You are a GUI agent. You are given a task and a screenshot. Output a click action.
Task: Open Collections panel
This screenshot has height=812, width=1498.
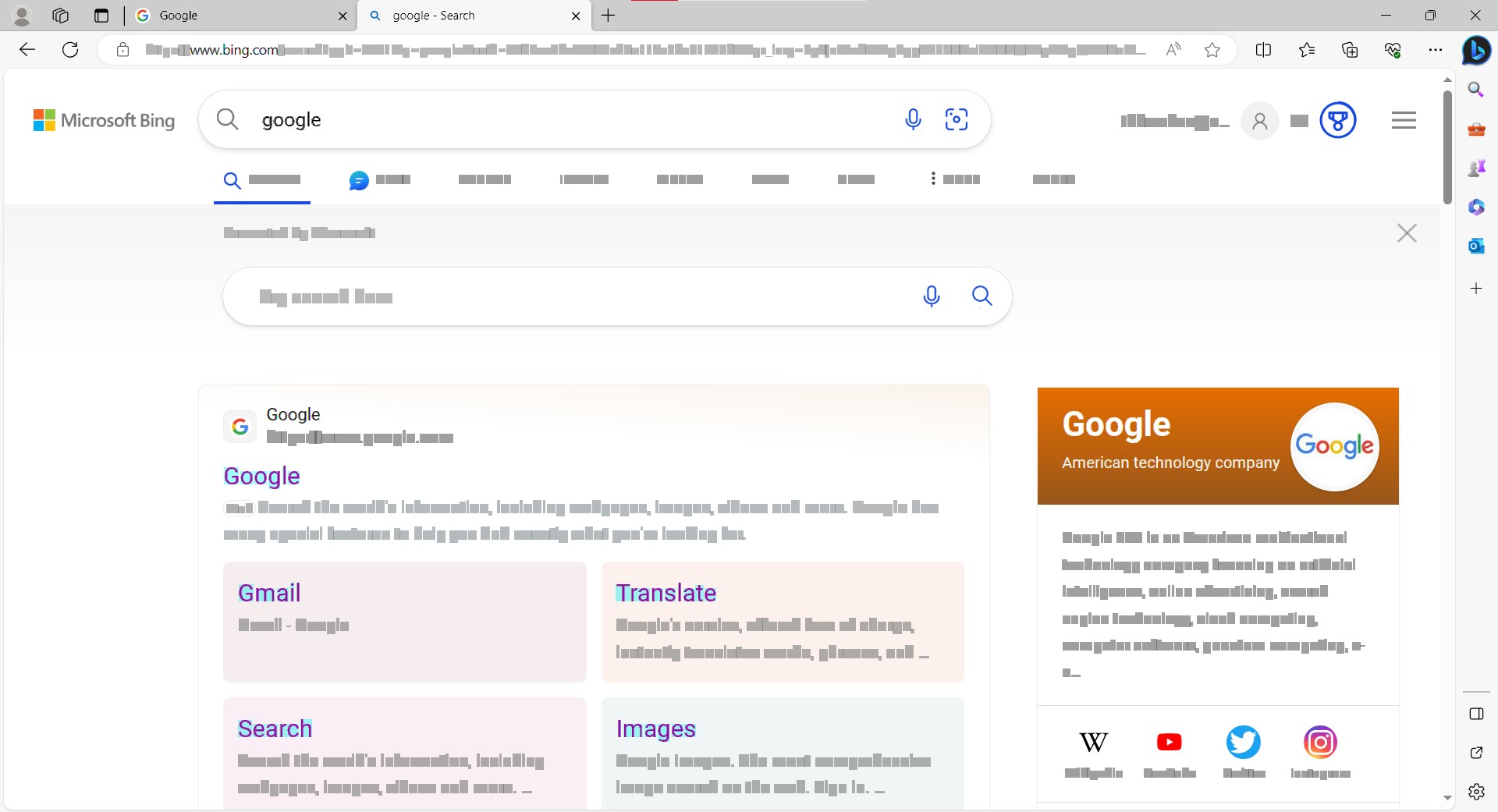(x=1350, y=50)
